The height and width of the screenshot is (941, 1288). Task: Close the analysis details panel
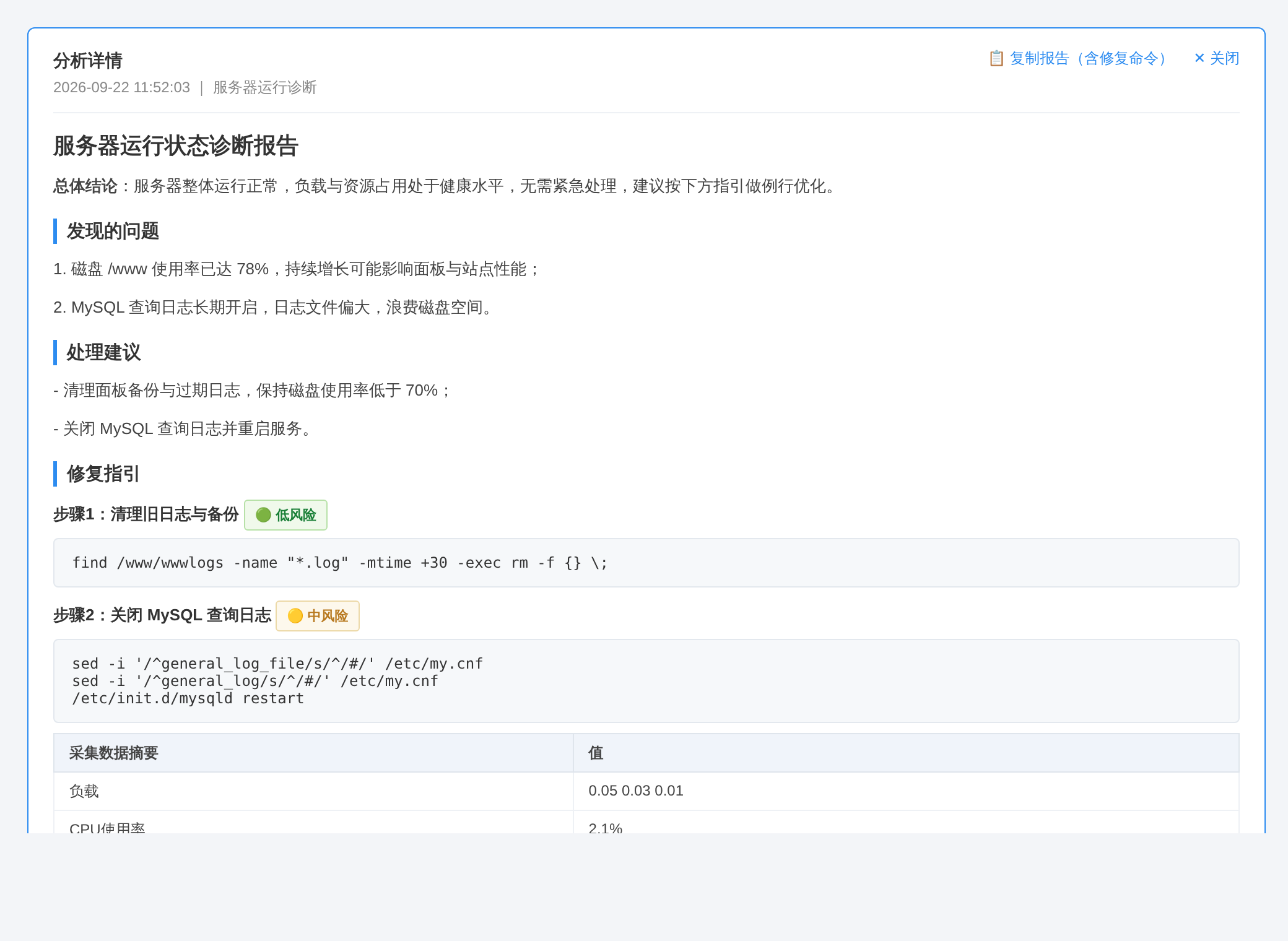click(x=1217, y=58)
